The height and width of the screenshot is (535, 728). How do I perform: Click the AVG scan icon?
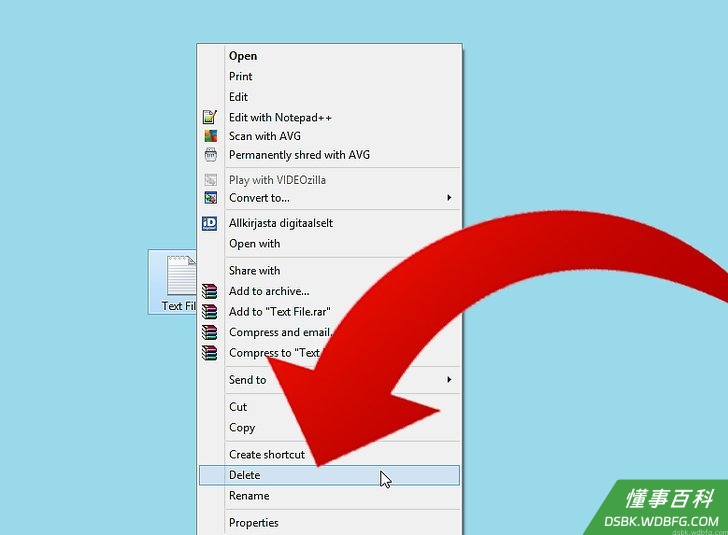click(210, 136)
